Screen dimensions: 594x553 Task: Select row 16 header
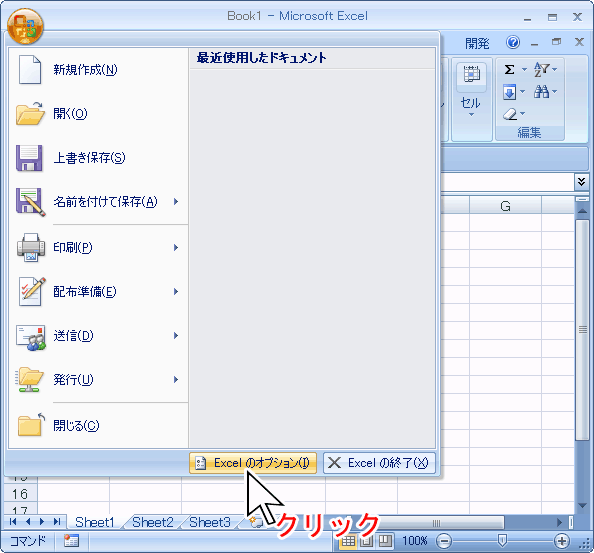pyautogui.click(x=20, y=494)
